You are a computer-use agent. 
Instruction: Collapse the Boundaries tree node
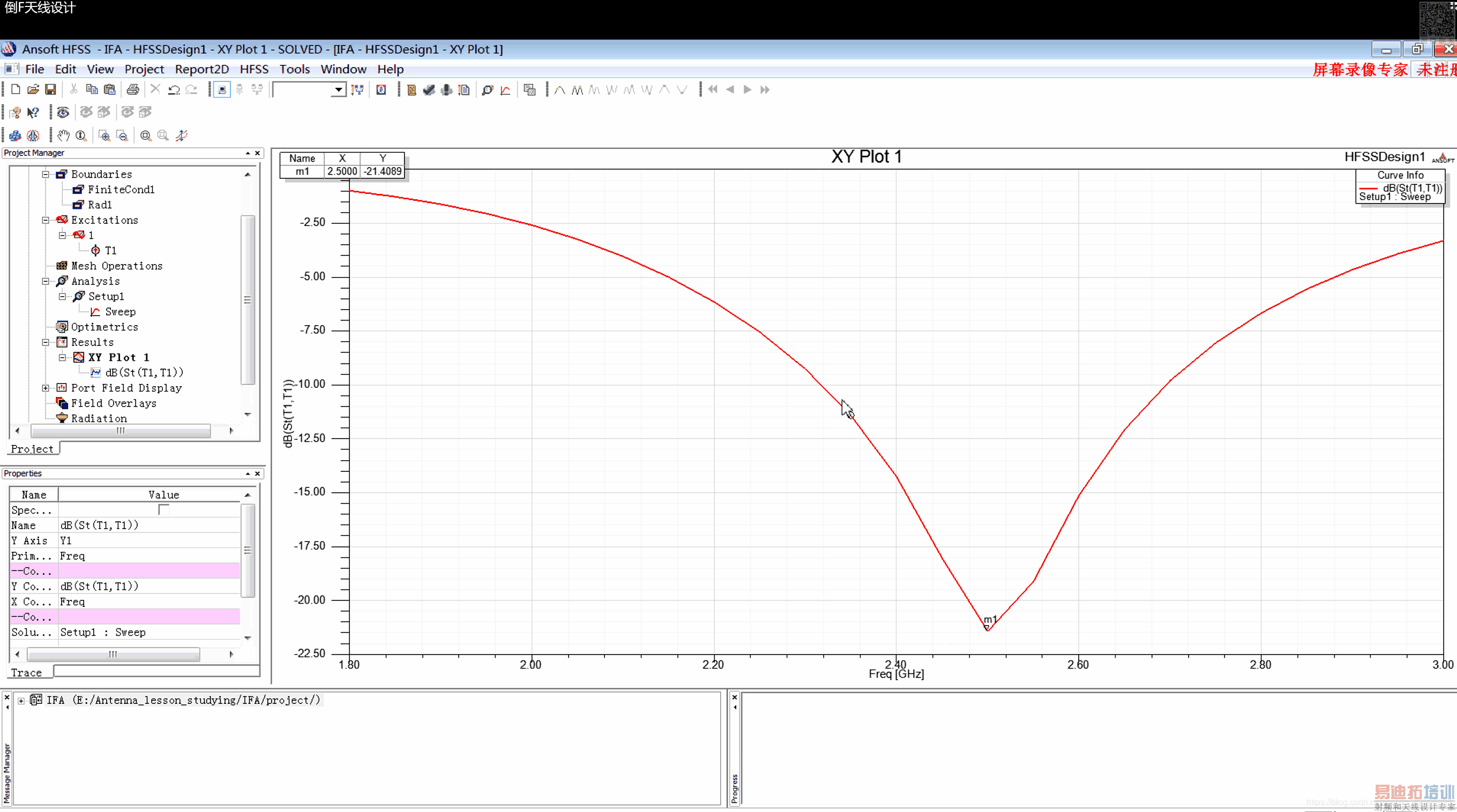point(46,175)
